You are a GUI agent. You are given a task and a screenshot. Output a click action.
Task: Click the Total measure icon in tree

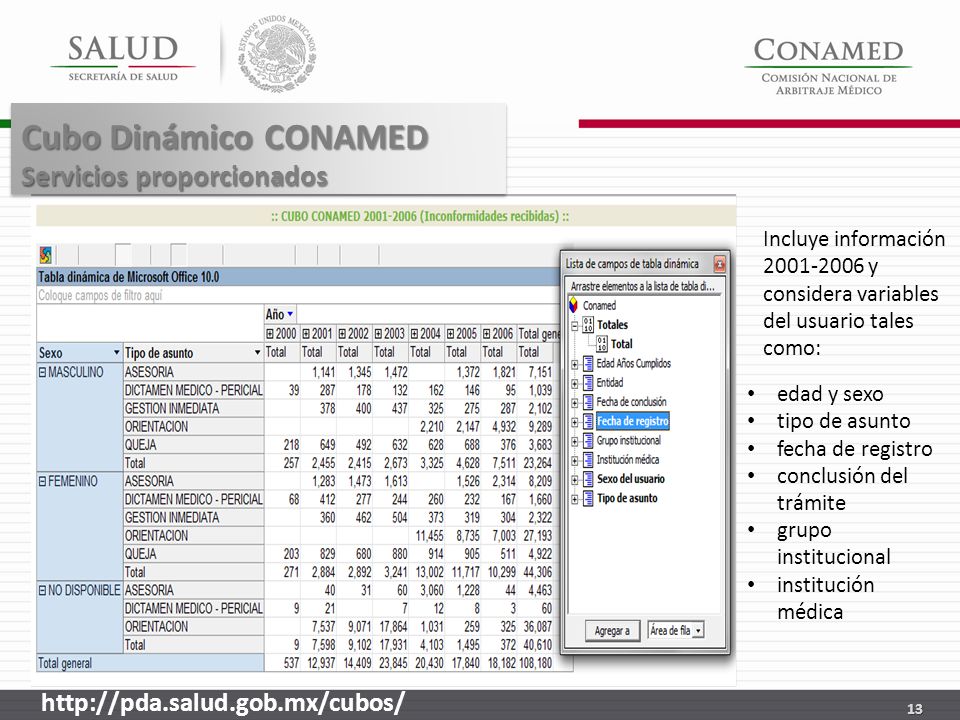pyautogui.click(x=602, y=343)
